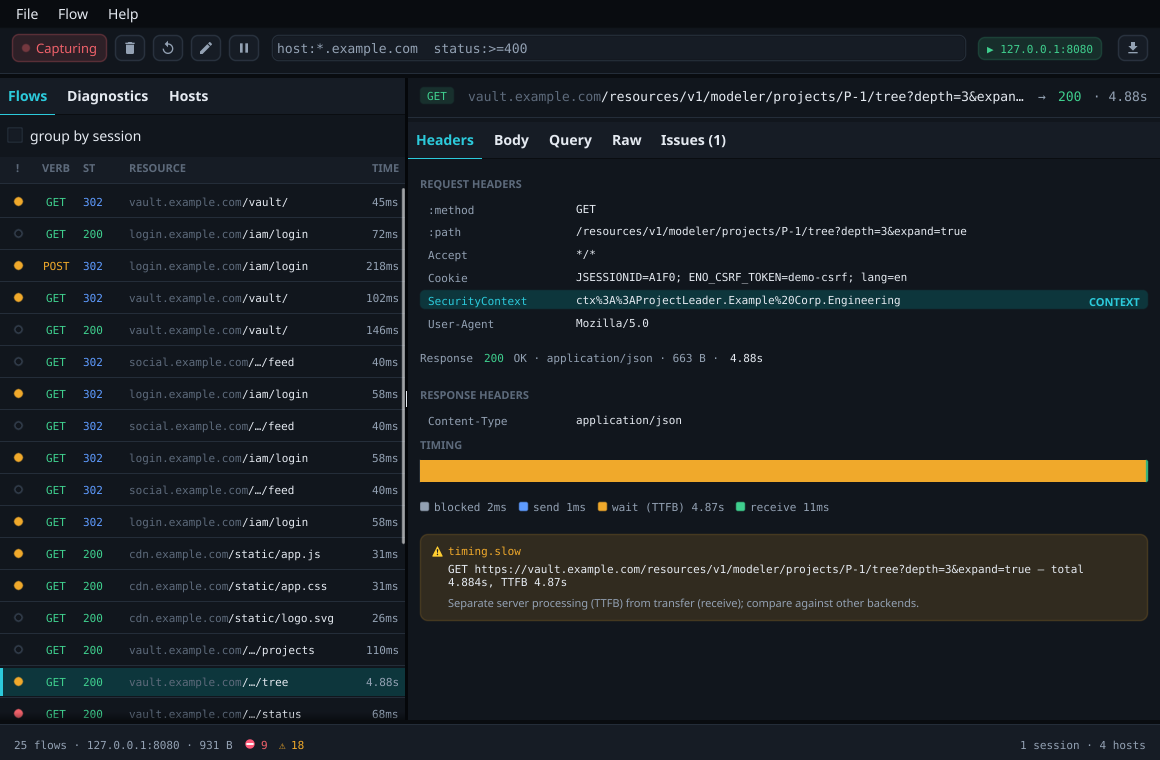This screenshot has width=1160, height=760.
Task: Click the orange dot on the tree row
Action: click(18, 682)
